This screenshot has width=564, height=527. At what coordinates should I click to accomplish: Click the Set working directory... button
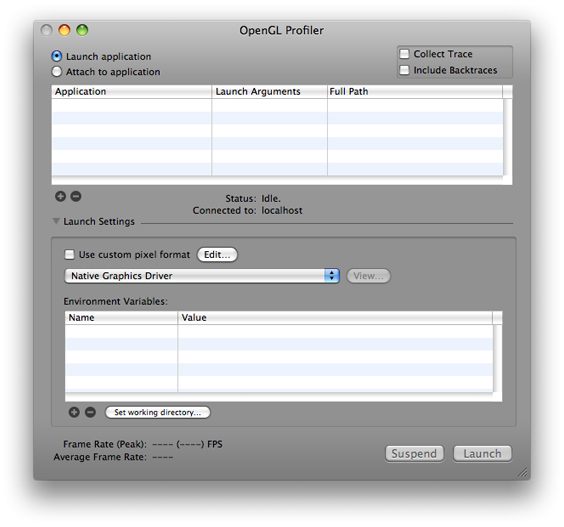tap(158, 412)
